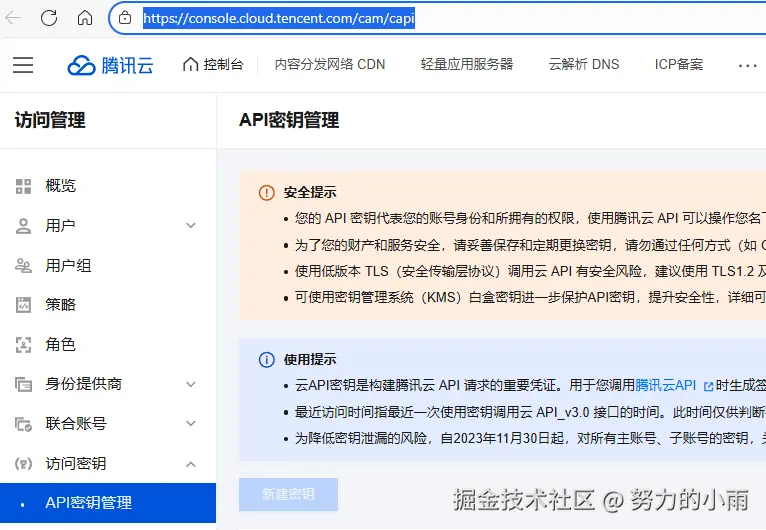
Task: Reload the page with refresh icon
Action: (x=49, y=18)
